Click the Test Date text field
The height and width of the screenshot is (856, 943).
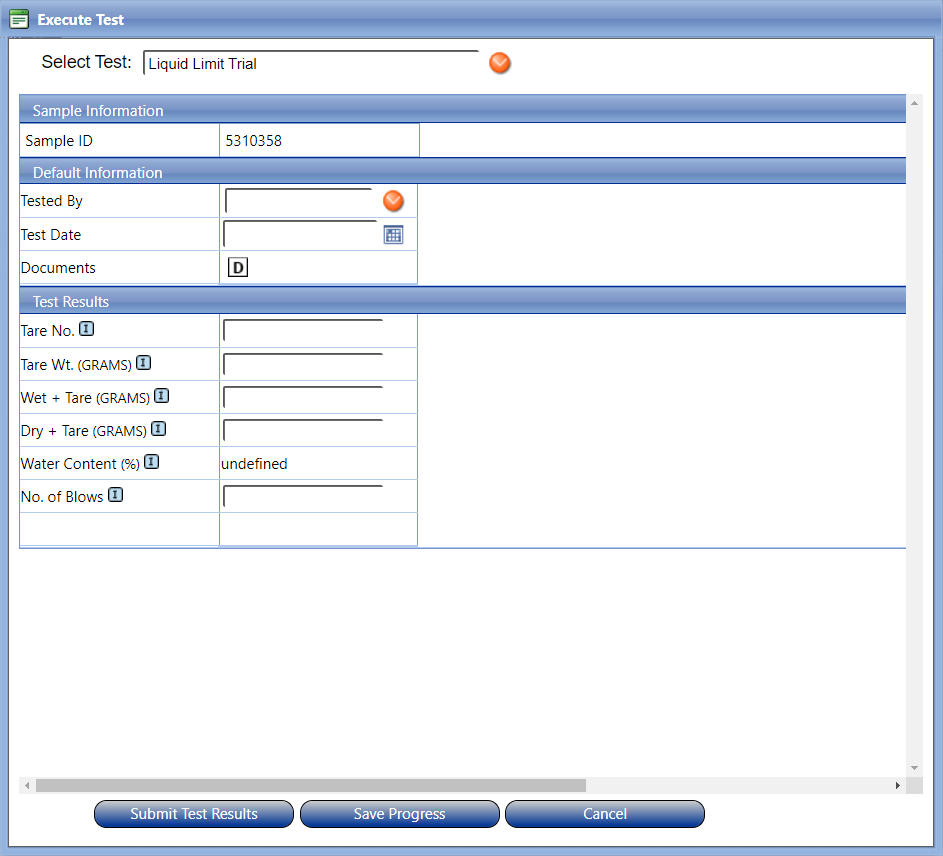pos(300,235)
